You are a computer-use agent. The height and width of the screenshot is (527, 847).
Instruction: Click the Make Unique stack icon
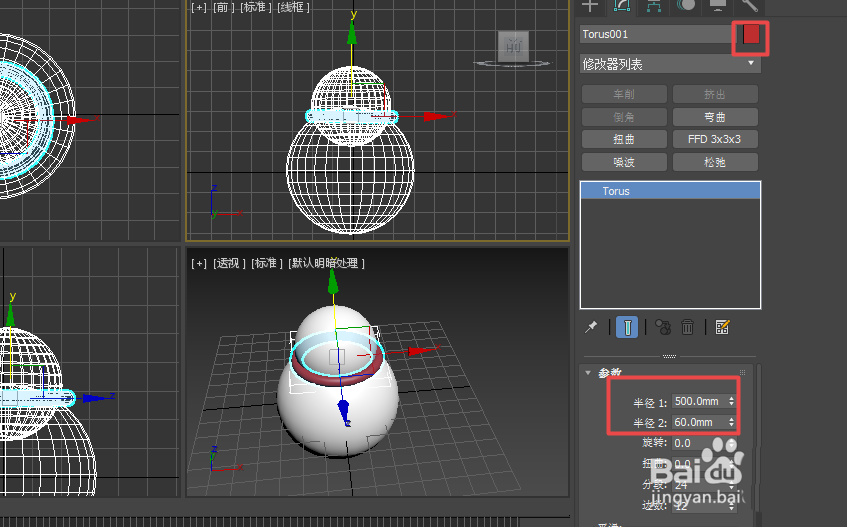pyautogui.click(x=663, y=327)
